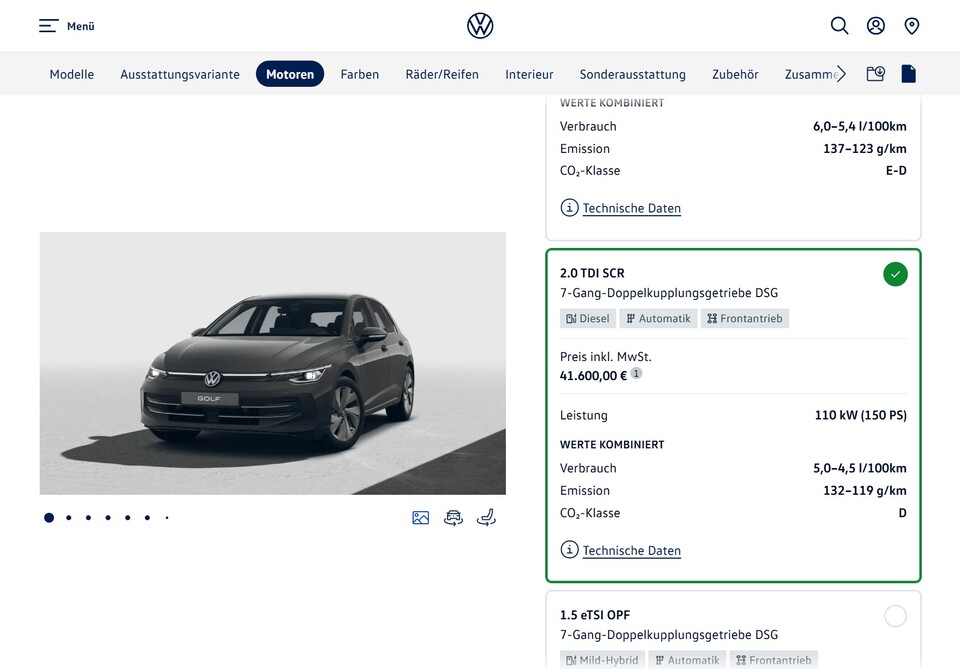The width and height of the screenshot is (960, 669).
Task: Click the Volkswagen logo
Action: click(x=480, y=26)
